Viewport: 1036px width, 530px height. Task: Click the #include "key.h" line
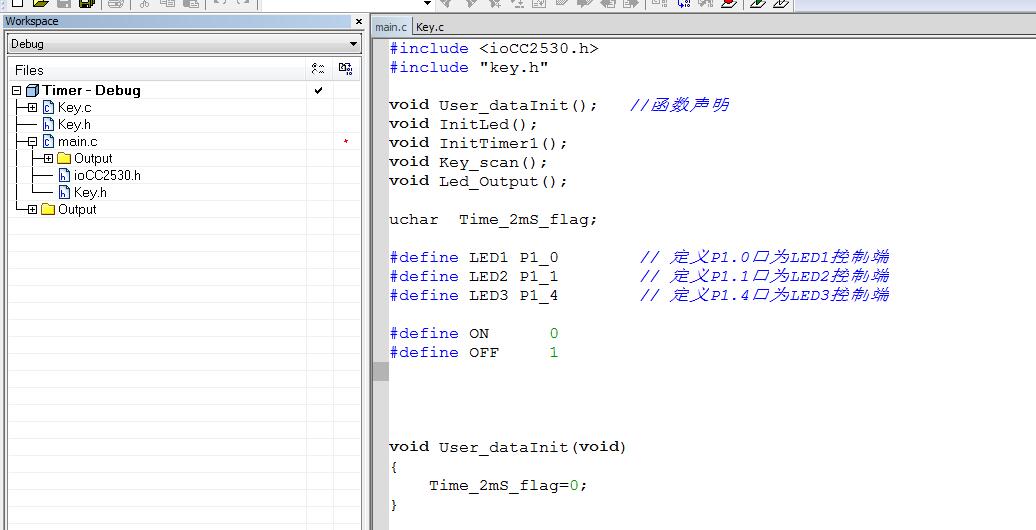pyautogui.click(x=468, y=67)
